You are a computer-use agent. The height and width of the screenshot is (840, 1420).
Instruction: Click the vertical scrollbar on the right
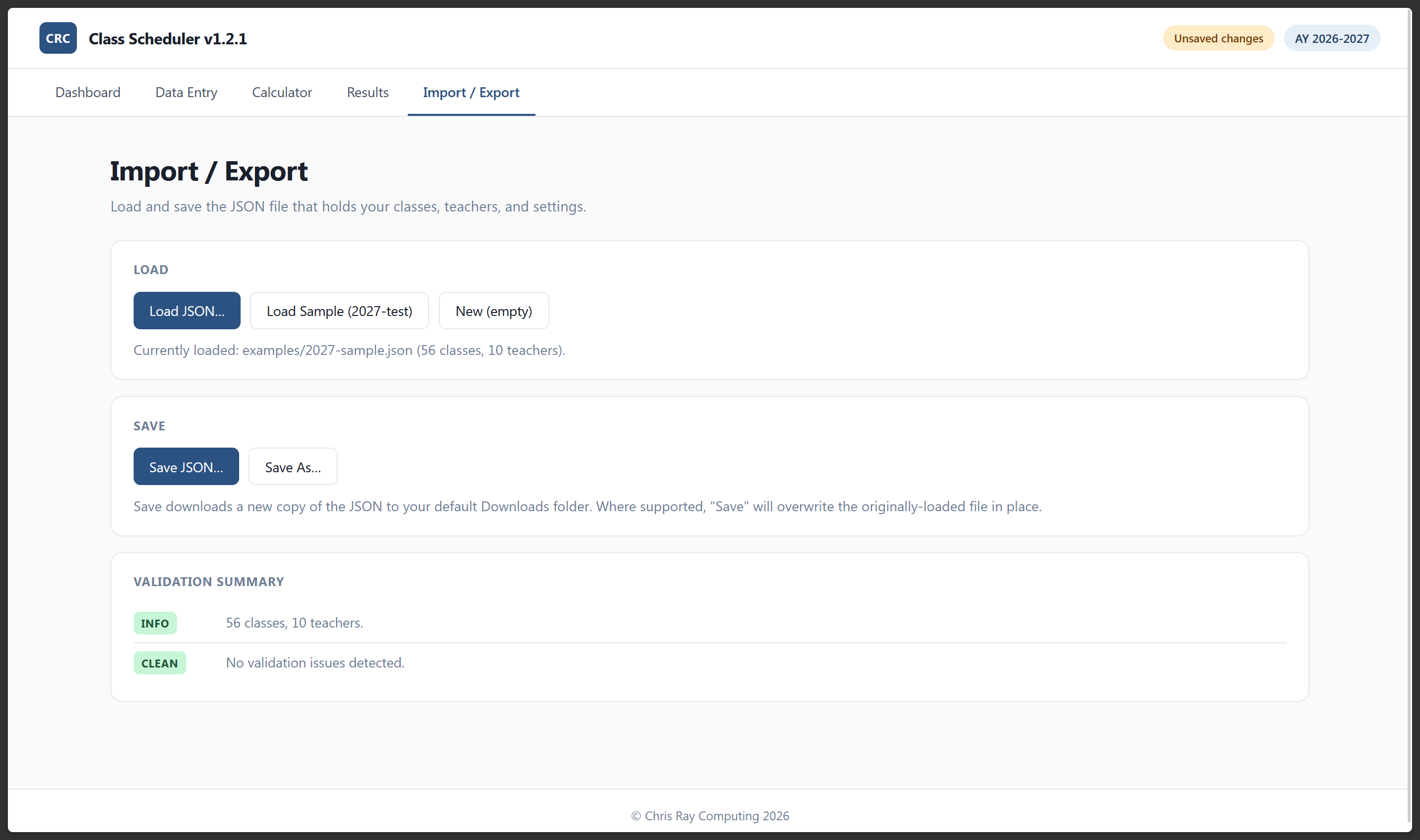pos(1409,416)
